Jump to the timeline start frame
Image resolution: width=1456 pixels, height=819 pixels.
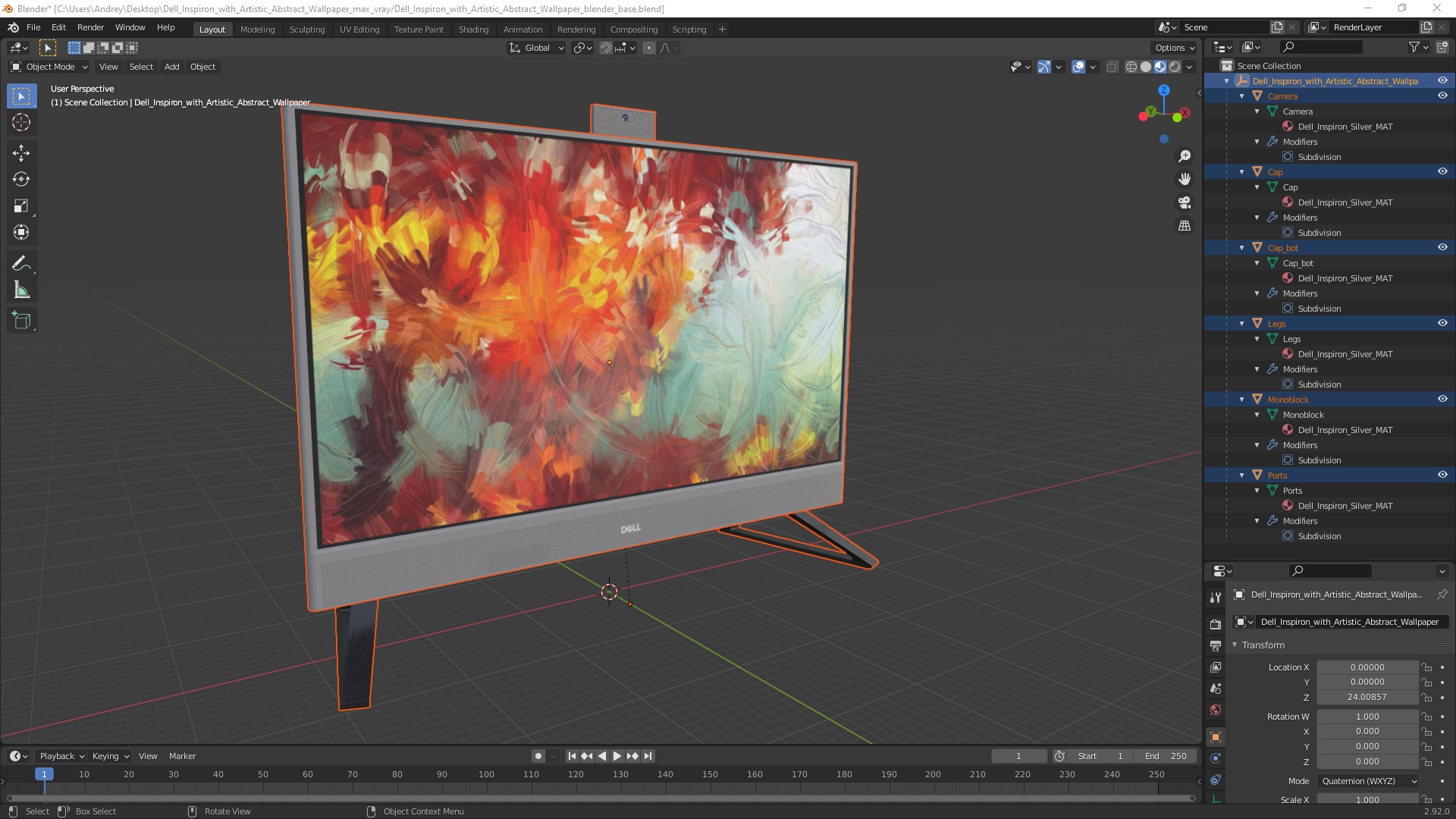coord(572,756)
